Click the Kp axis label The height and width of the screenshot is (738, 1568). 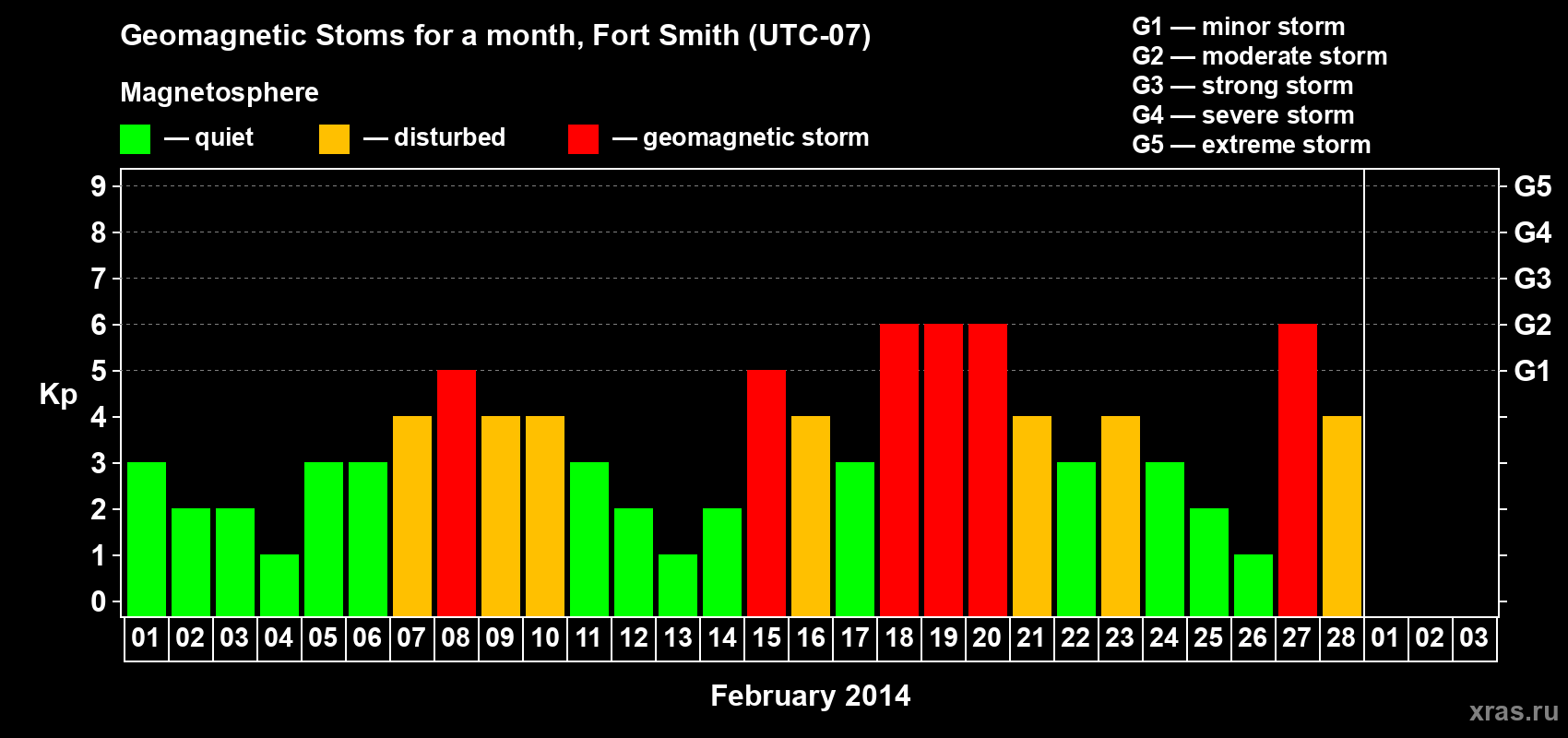pos(58,395)
